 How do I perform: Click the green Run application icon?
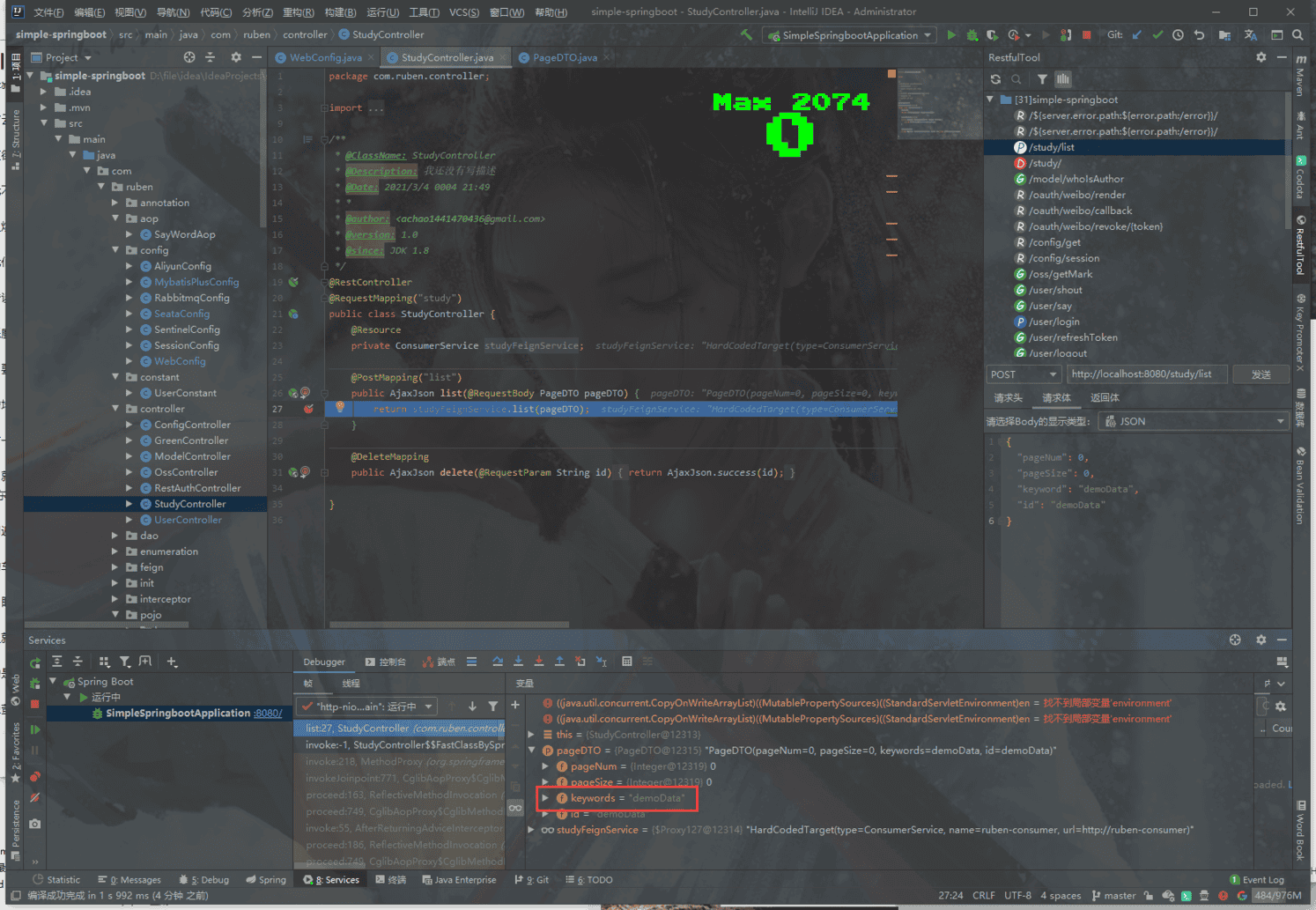pos(951,35)
